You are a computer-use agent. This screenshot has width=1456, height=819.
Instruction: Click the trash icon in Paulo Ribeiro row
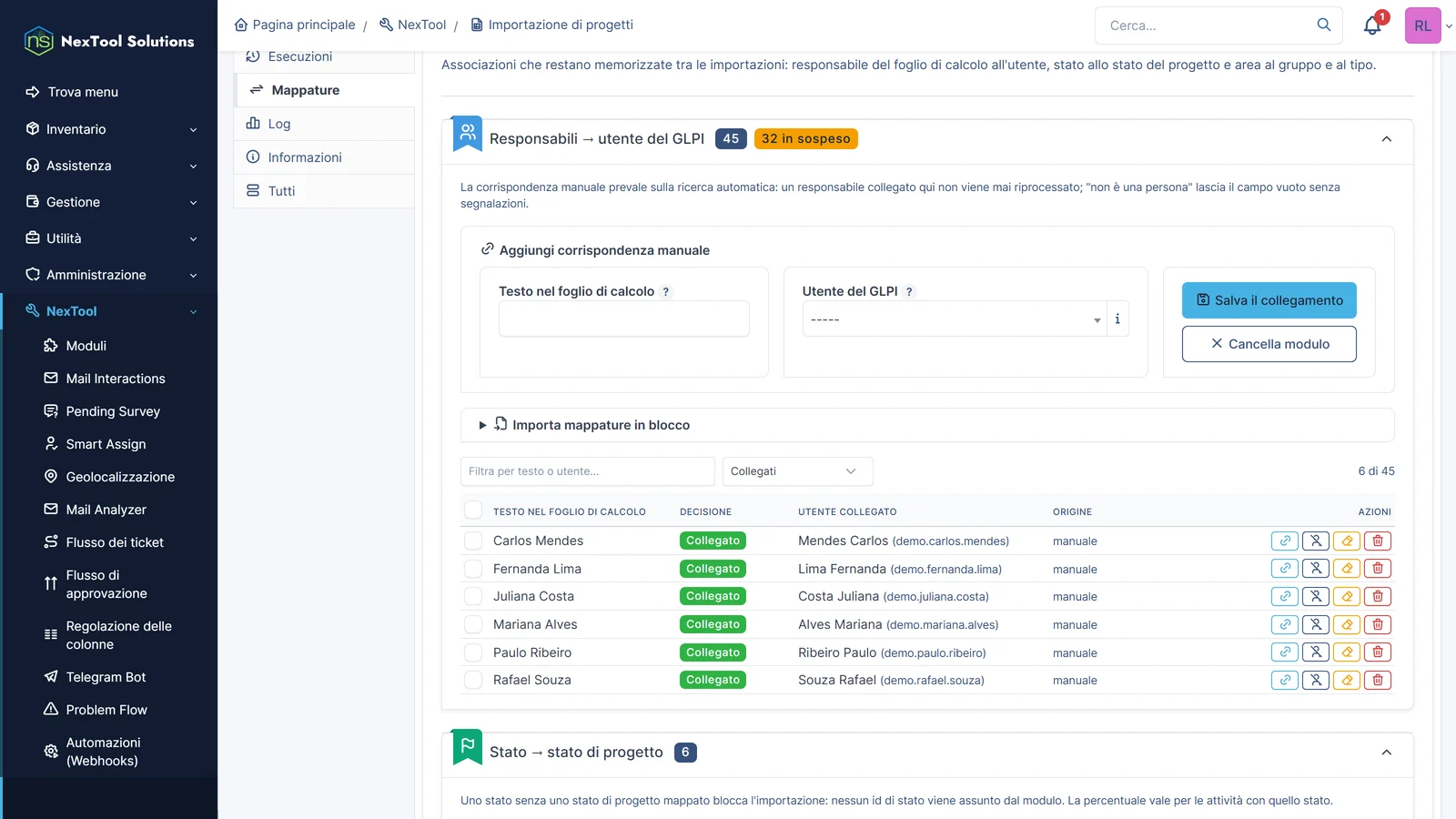1378,652
